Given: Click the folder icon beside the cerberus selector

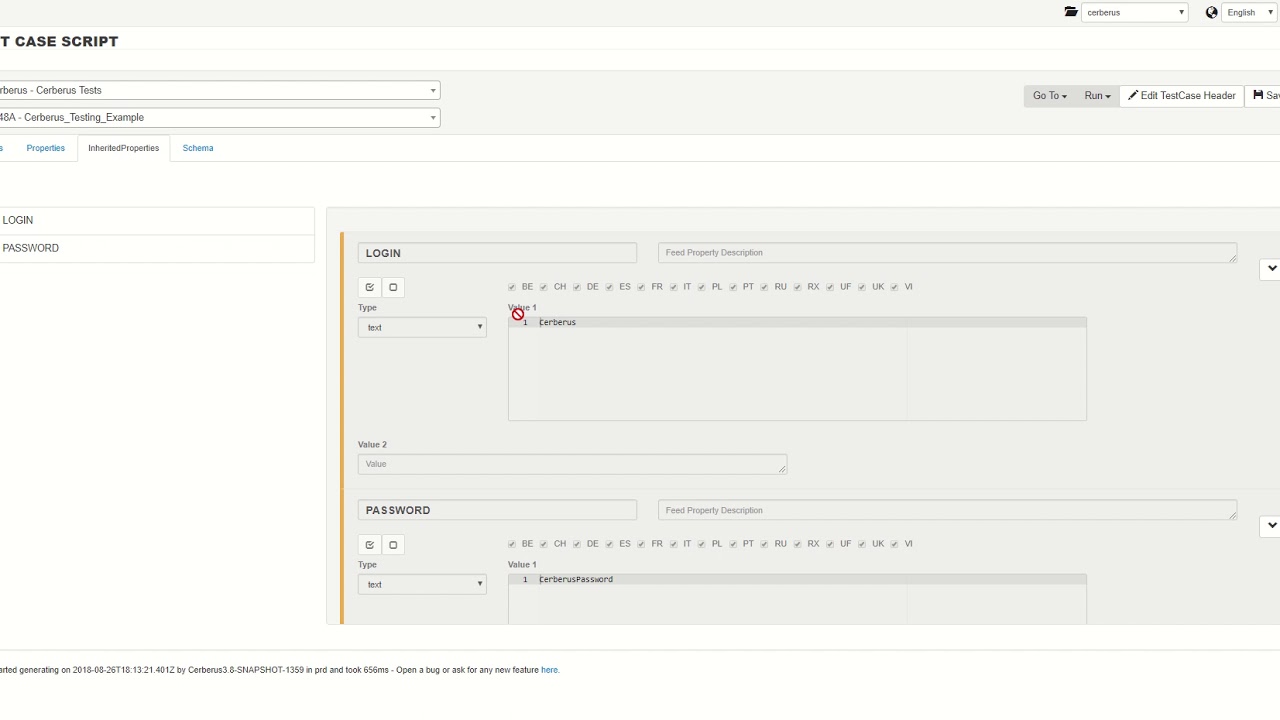Looking at the screenshot, I should (1071, 12).
